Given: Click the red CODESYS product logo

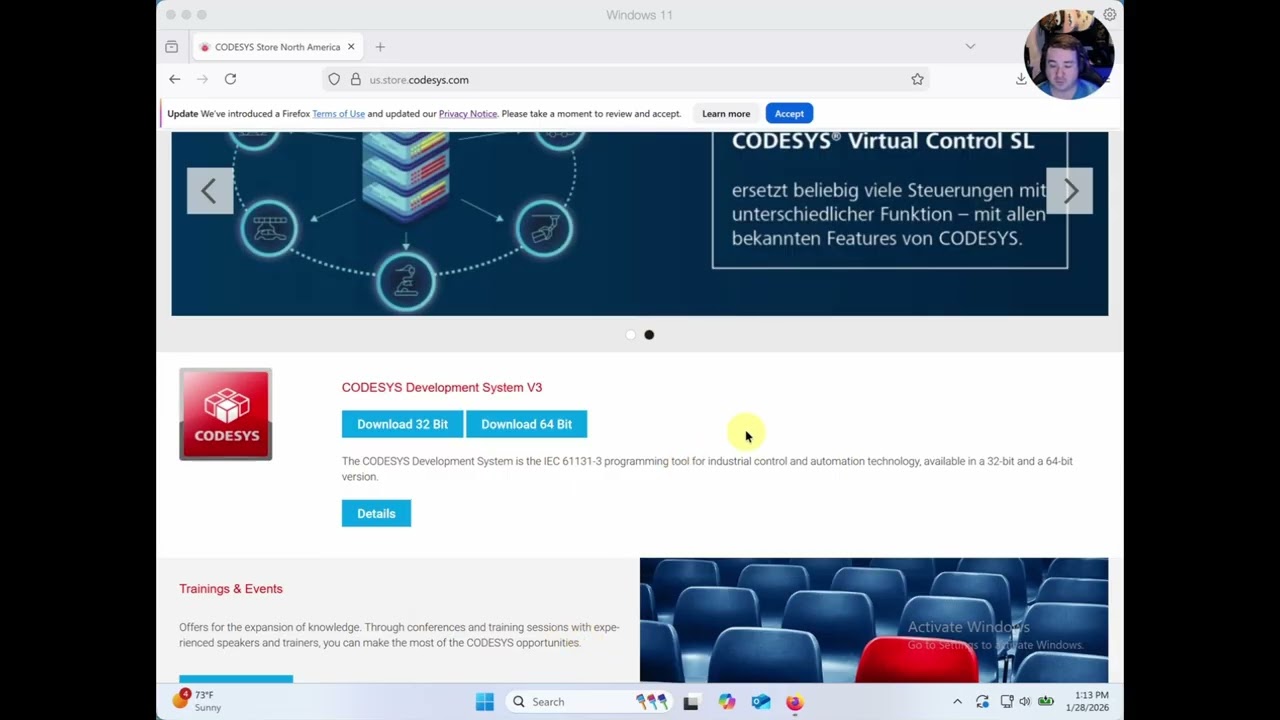Looking at the screenshot, I should click(226, 414).
